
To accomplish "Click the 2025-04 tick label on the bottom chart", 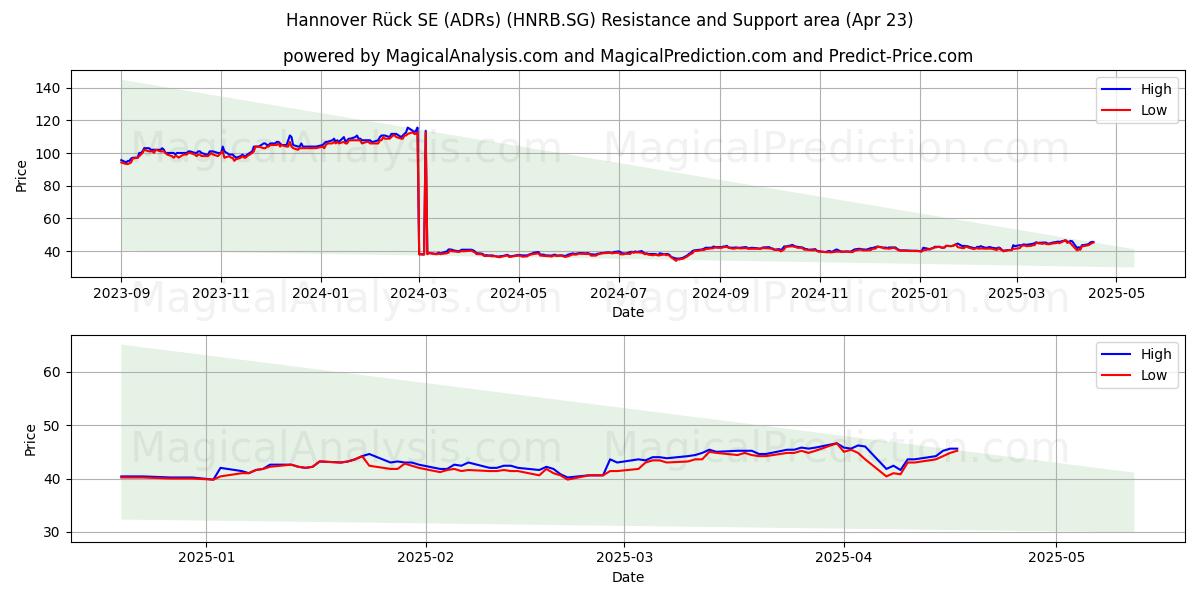I will tap(842, 559).
